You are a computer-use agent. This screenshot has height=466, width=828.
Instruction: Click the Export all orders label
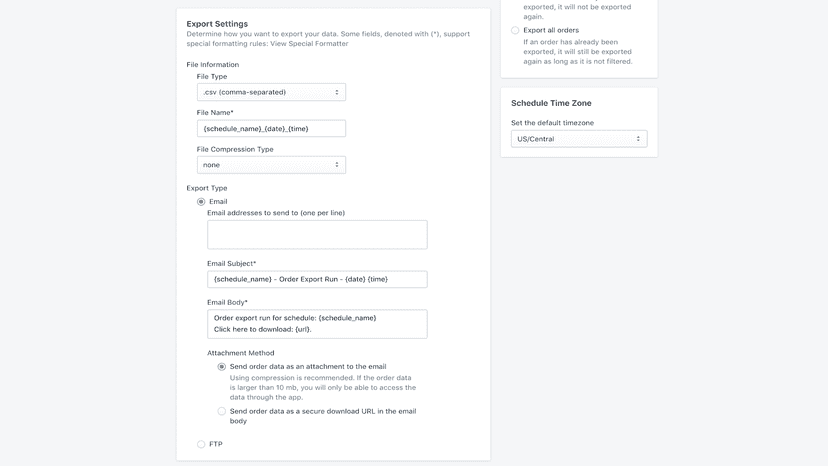coord(551,30)
